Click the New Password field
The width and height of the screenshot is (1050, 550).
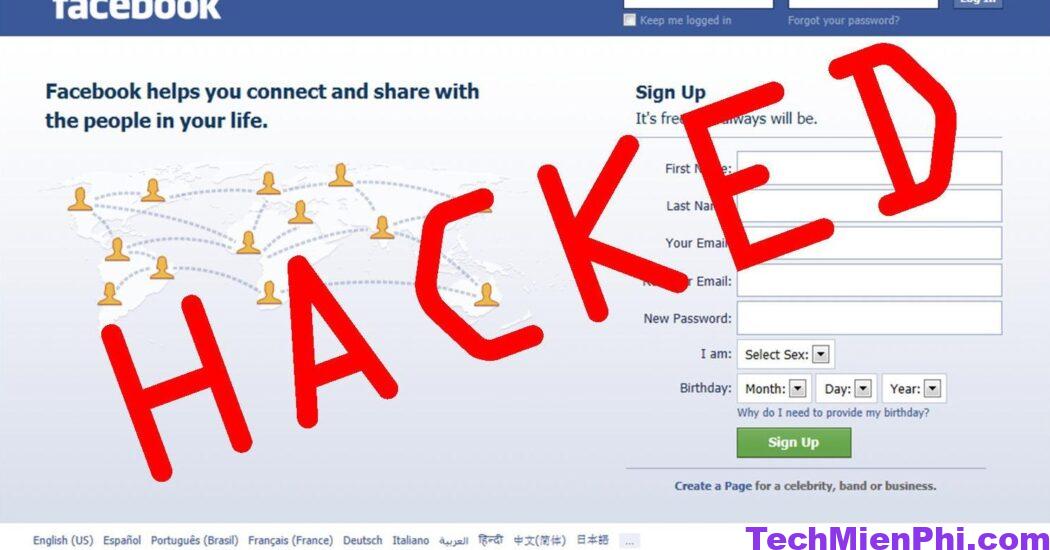[869, 318]
